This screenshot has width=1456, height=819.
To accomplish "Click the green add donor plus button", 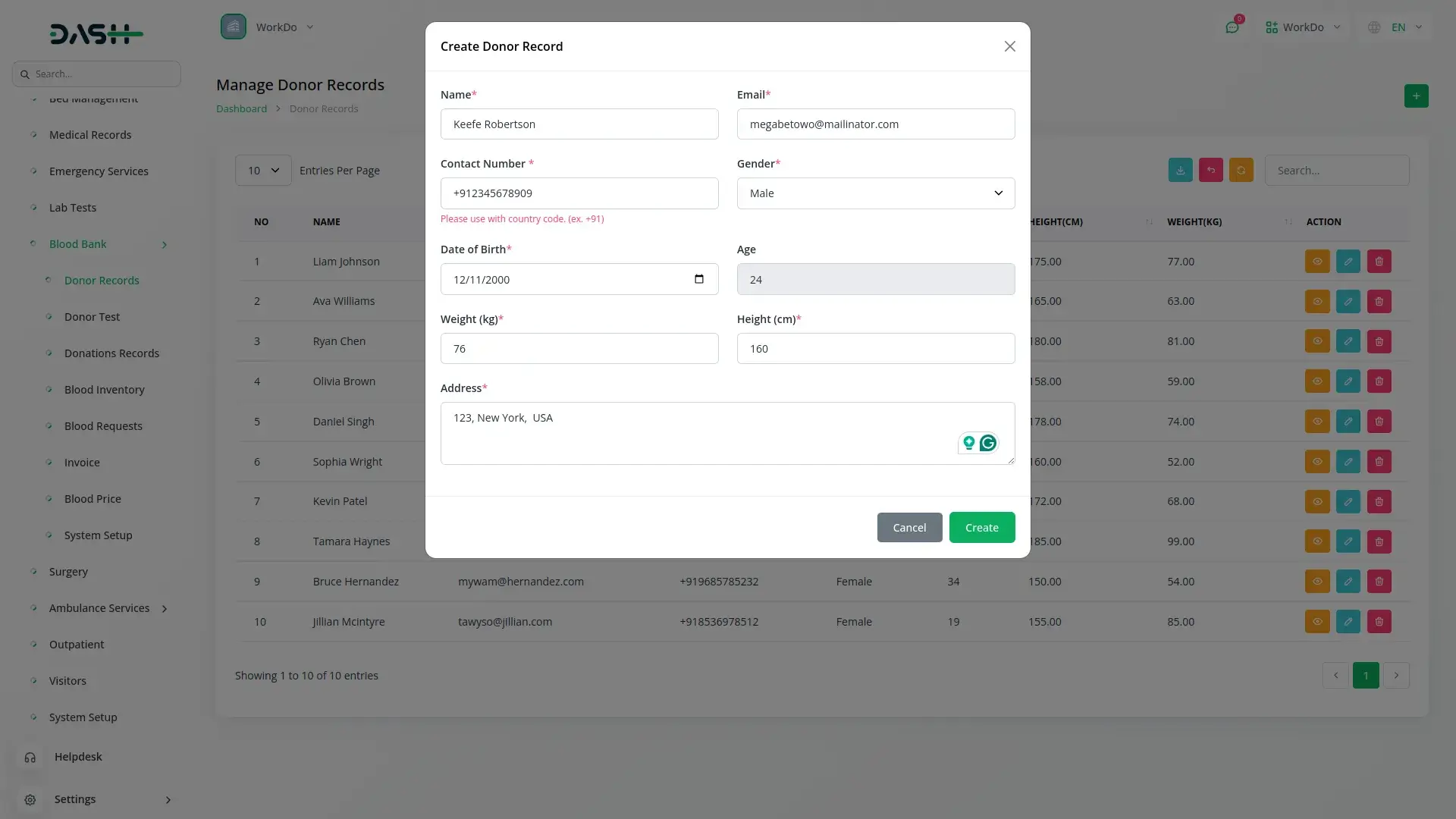I will pos(1416,96).
